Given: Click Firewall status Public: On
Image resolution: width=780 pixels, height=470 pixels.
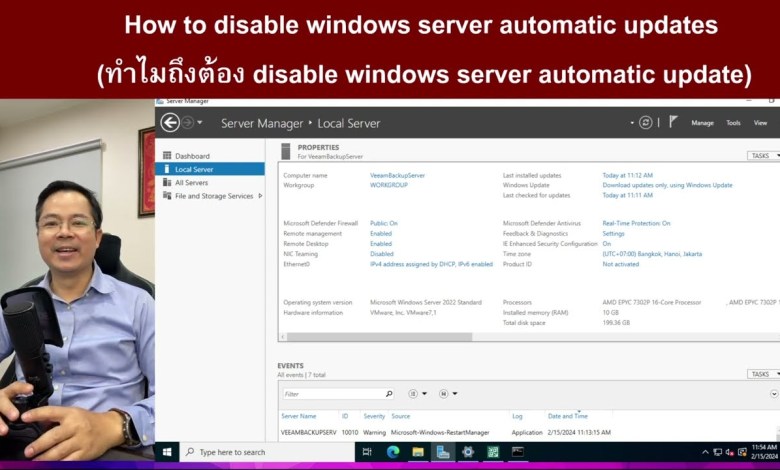Looking at the screenshot, I should pos(384,223).
